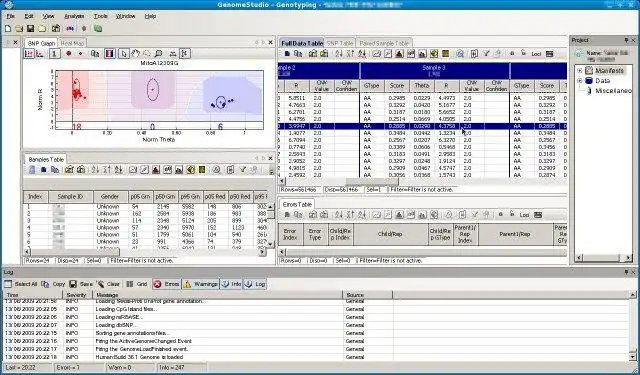This screenshot has height=375, width=640.
Task: Open the File menu
Action: (x=10, y=16)
